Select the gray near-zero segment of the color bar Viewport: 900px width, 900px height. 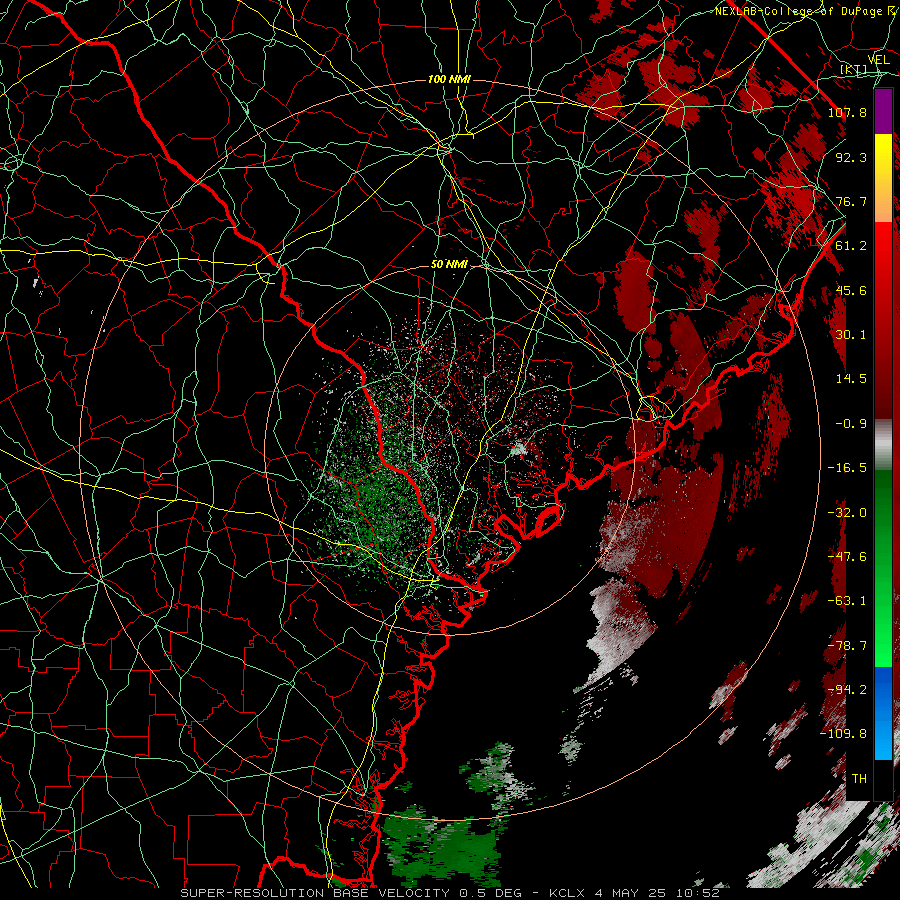tap(883, 445)
